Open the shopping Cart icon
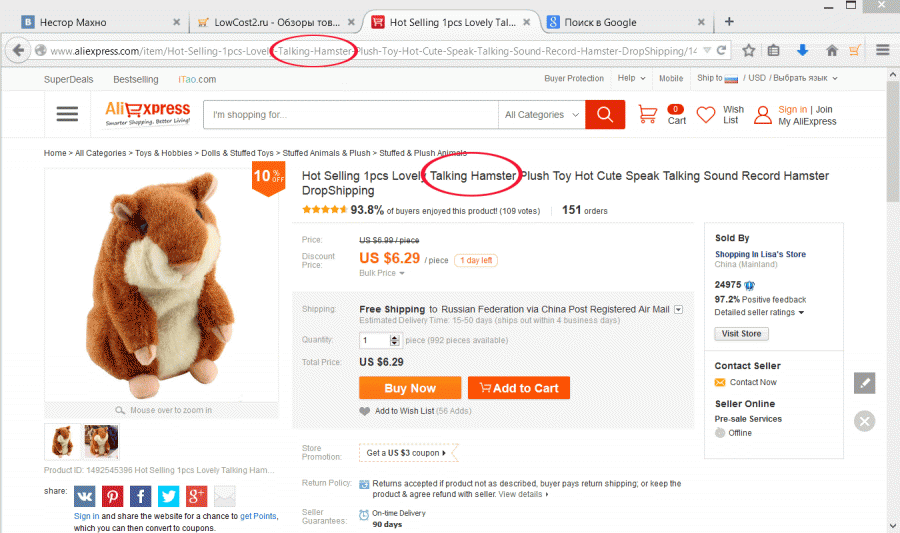Screen dimensions: 900x533 click(x=647, y=114)
